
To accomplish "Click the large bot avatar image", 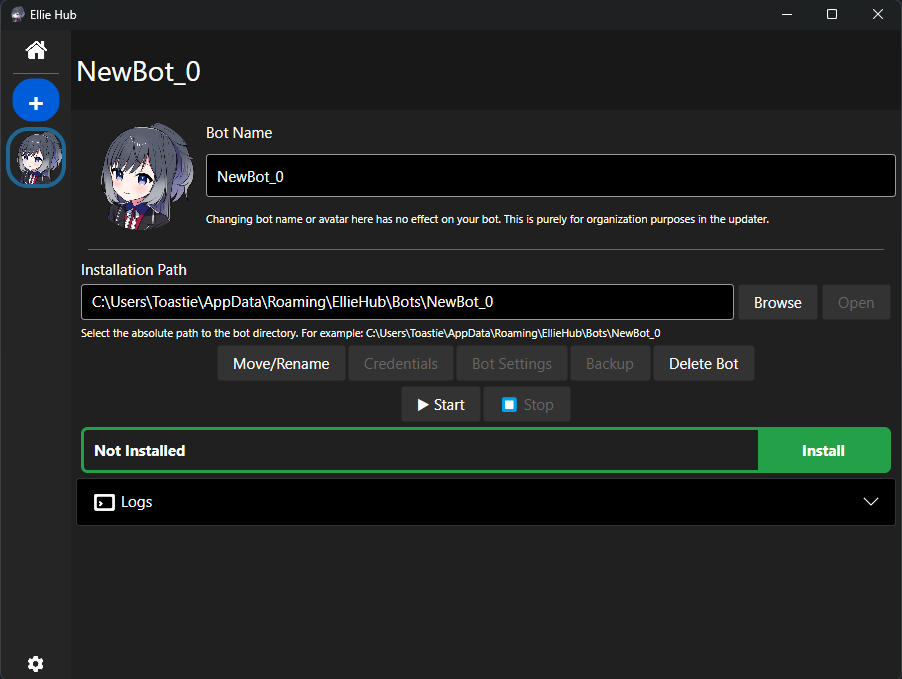I will pyautogui.click(x=147, y=176).
